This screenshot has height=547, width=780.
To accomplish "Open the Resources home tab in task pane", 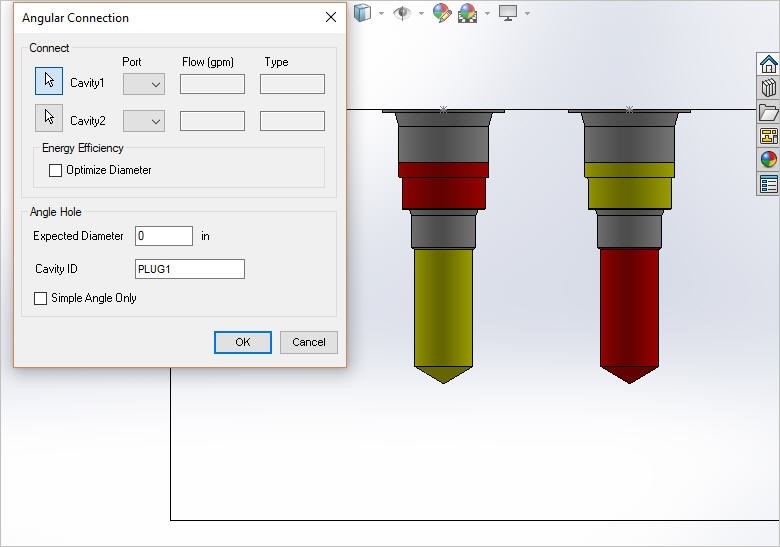I will 769,64.
